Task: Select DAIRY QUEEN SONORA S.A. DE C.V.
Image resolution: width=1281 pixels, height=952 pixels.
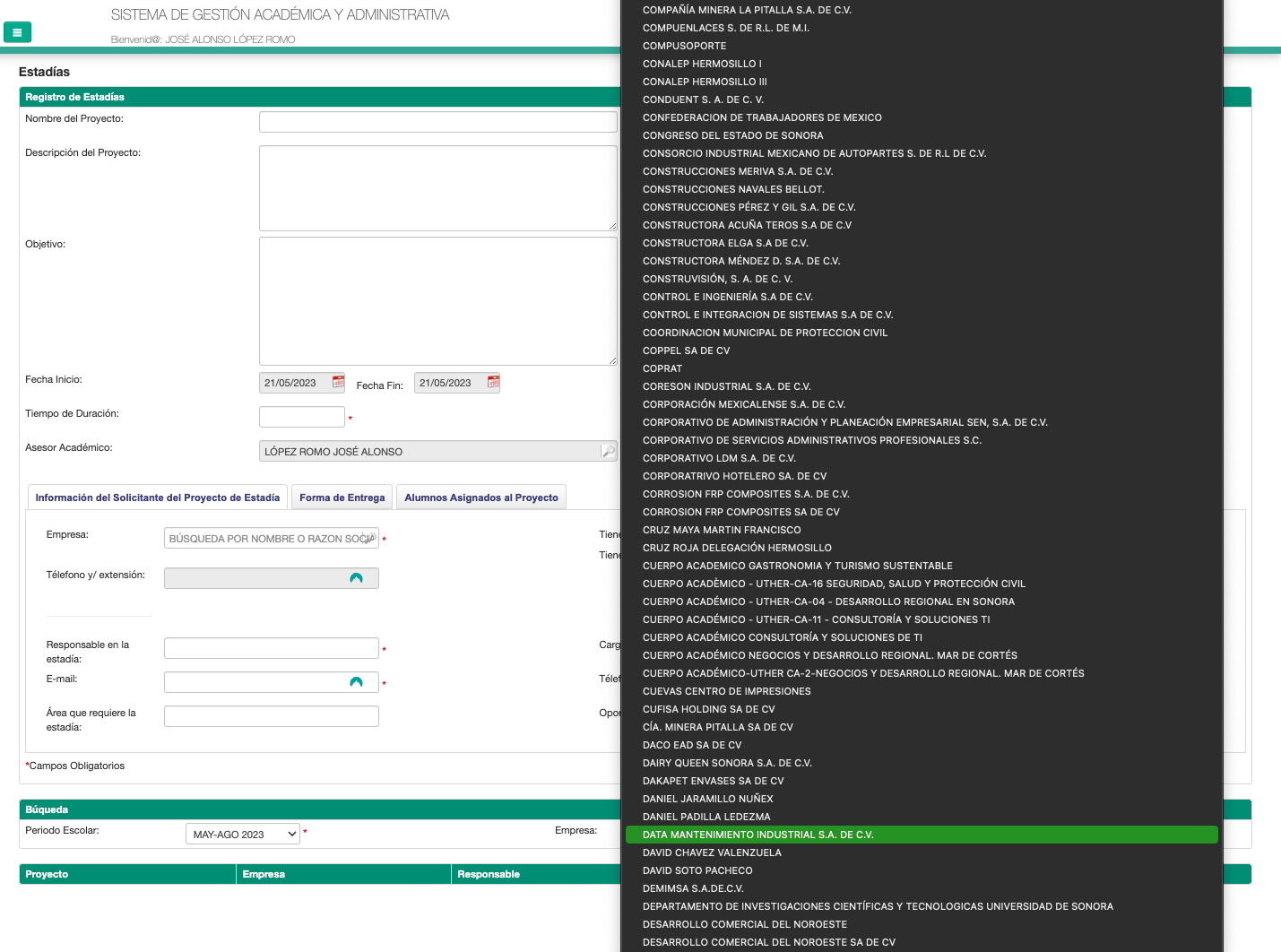Action: tap(727, 763)
